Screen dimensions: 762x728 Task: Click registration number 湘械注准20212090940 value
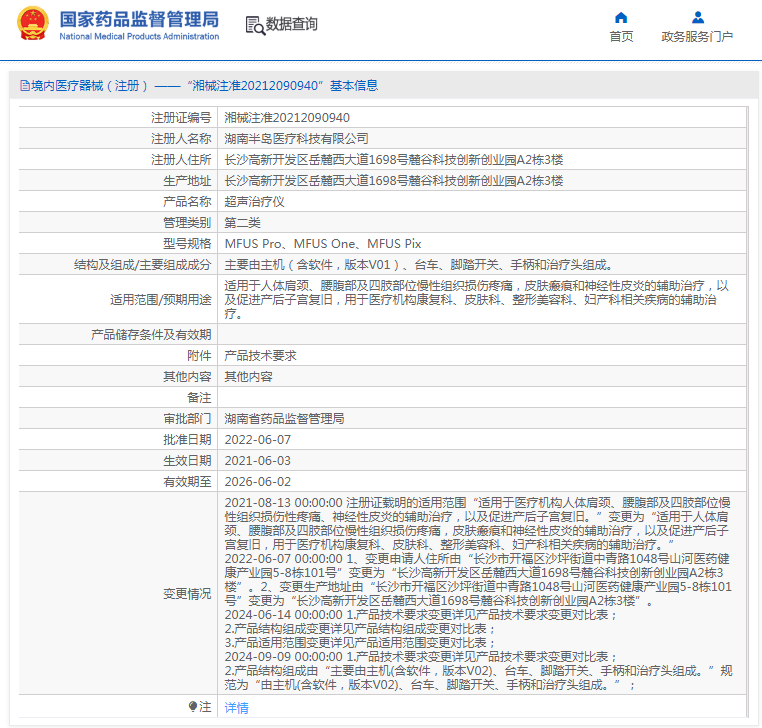click(286, 117)
